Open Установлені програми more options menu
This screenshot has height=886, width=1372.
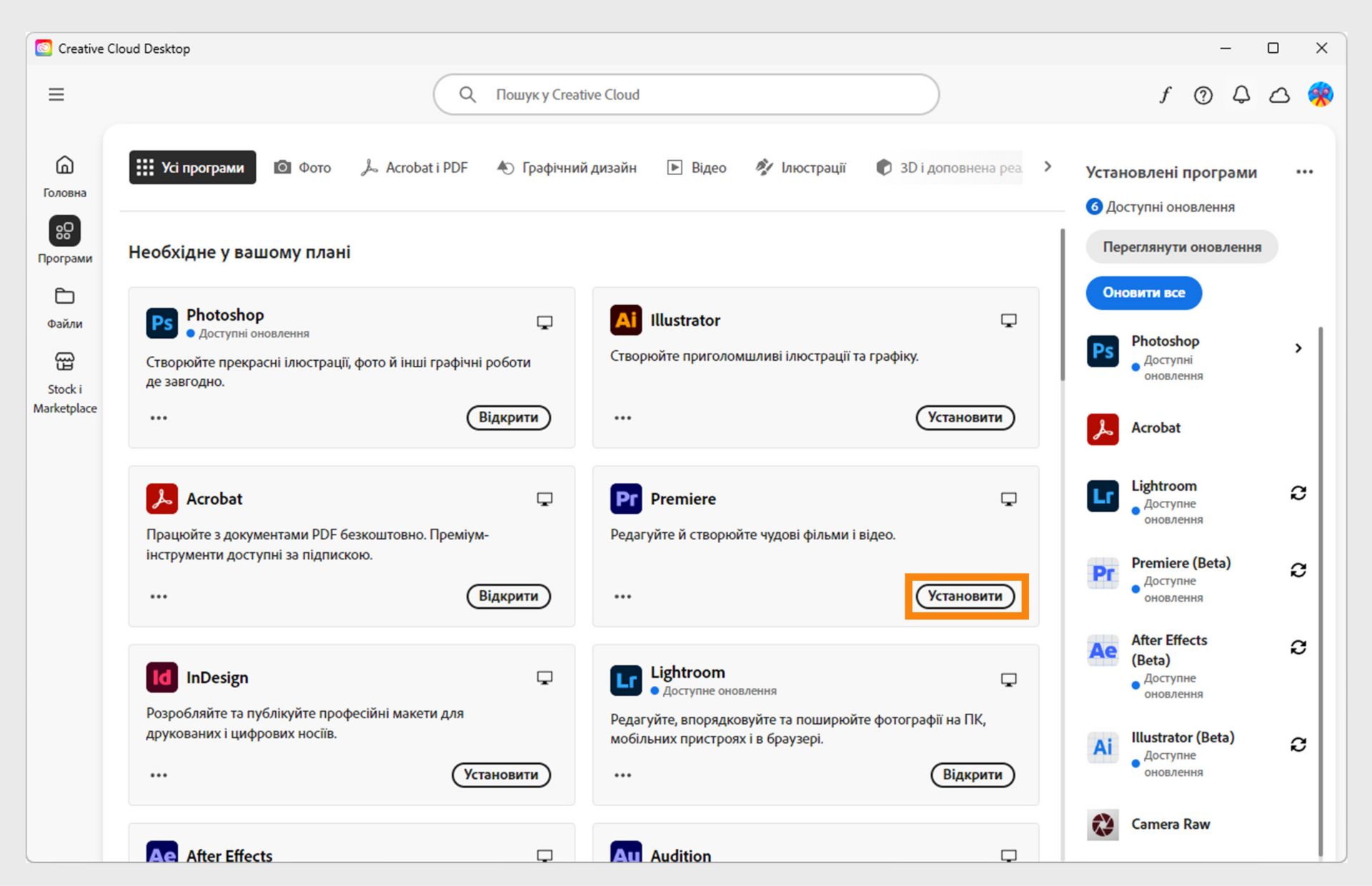(x=1304, y=171)
